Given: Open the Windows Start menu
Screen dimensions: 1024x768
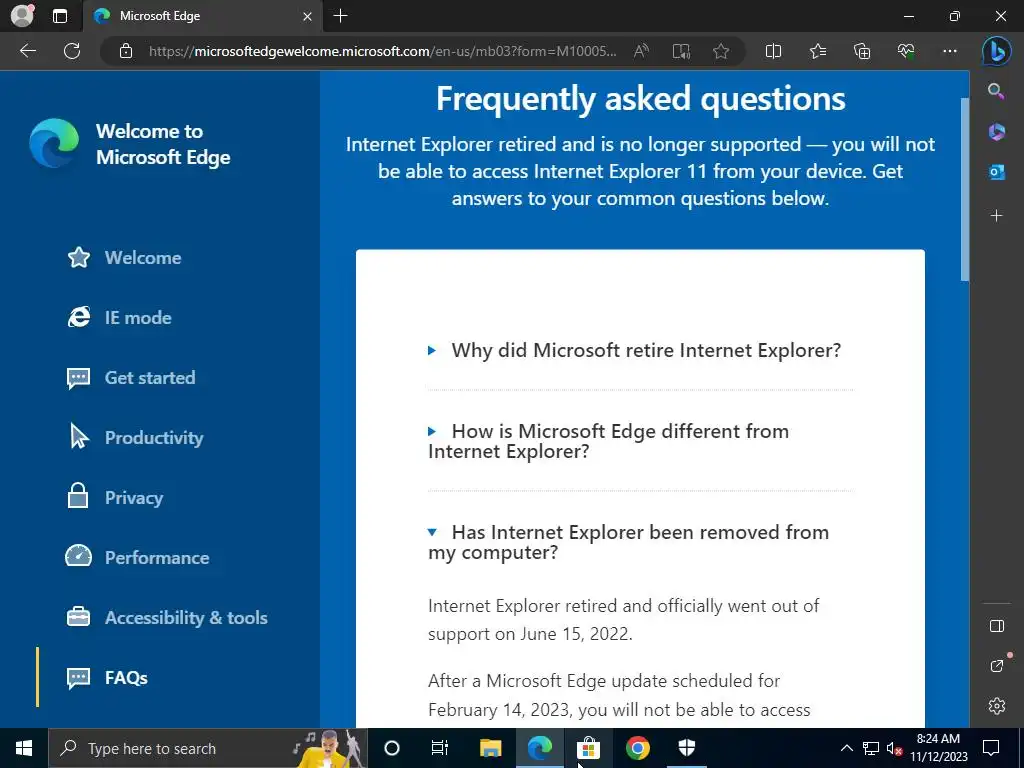Looking at the screenshot, I should (x=24, y=748).
